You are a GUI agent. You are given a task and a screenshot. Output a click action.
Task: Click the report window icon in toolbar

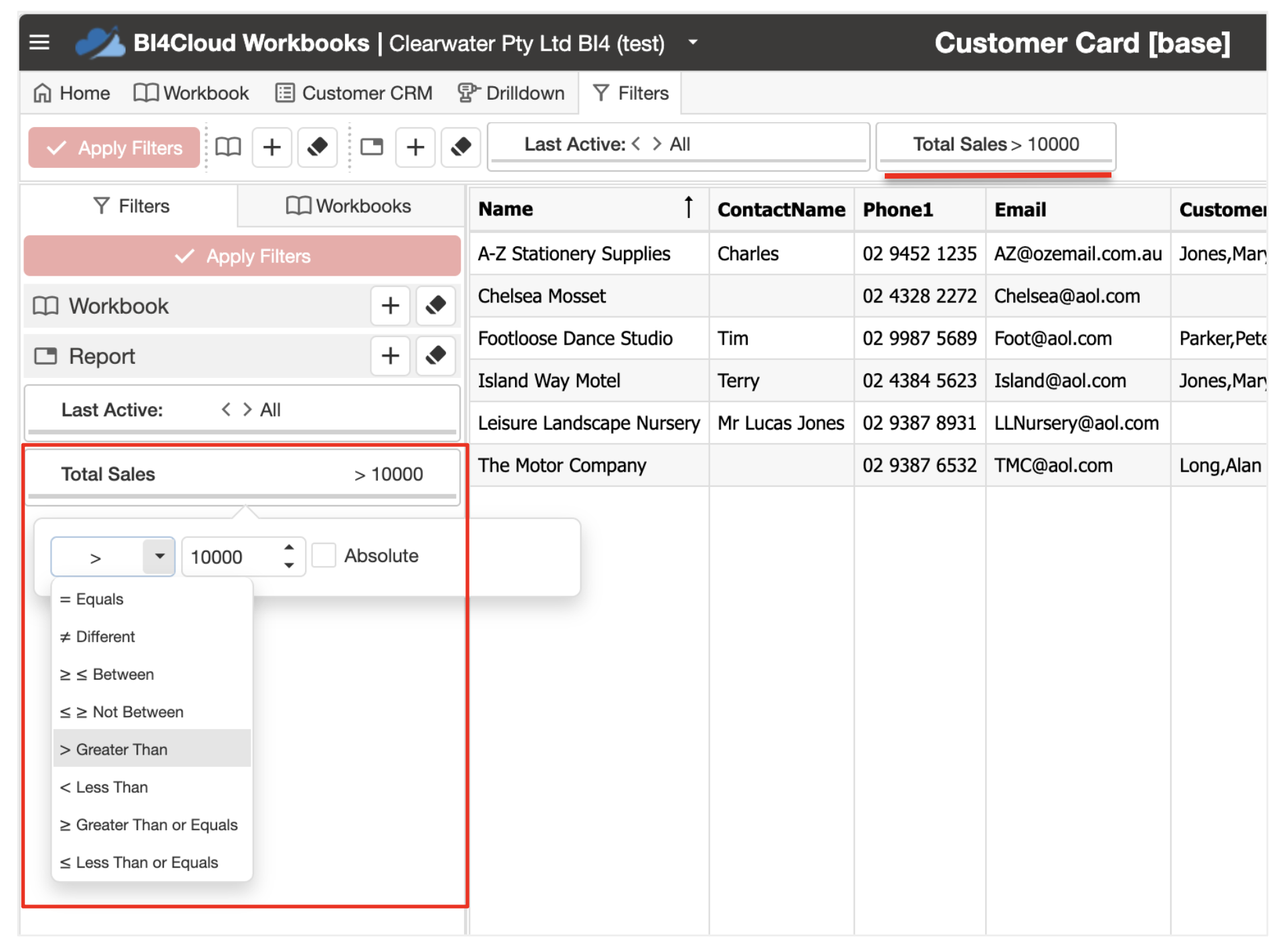click(x=372, y=147)
